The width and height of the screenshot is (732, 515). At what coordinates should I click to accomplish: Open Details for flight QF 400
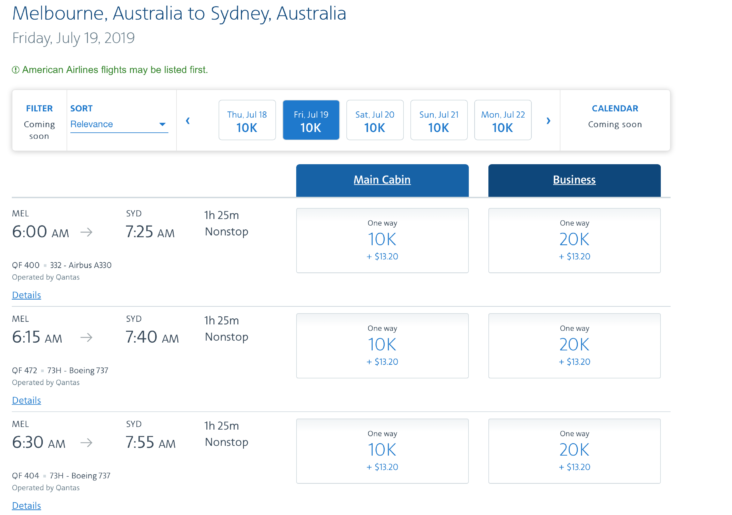coord(27,295)
